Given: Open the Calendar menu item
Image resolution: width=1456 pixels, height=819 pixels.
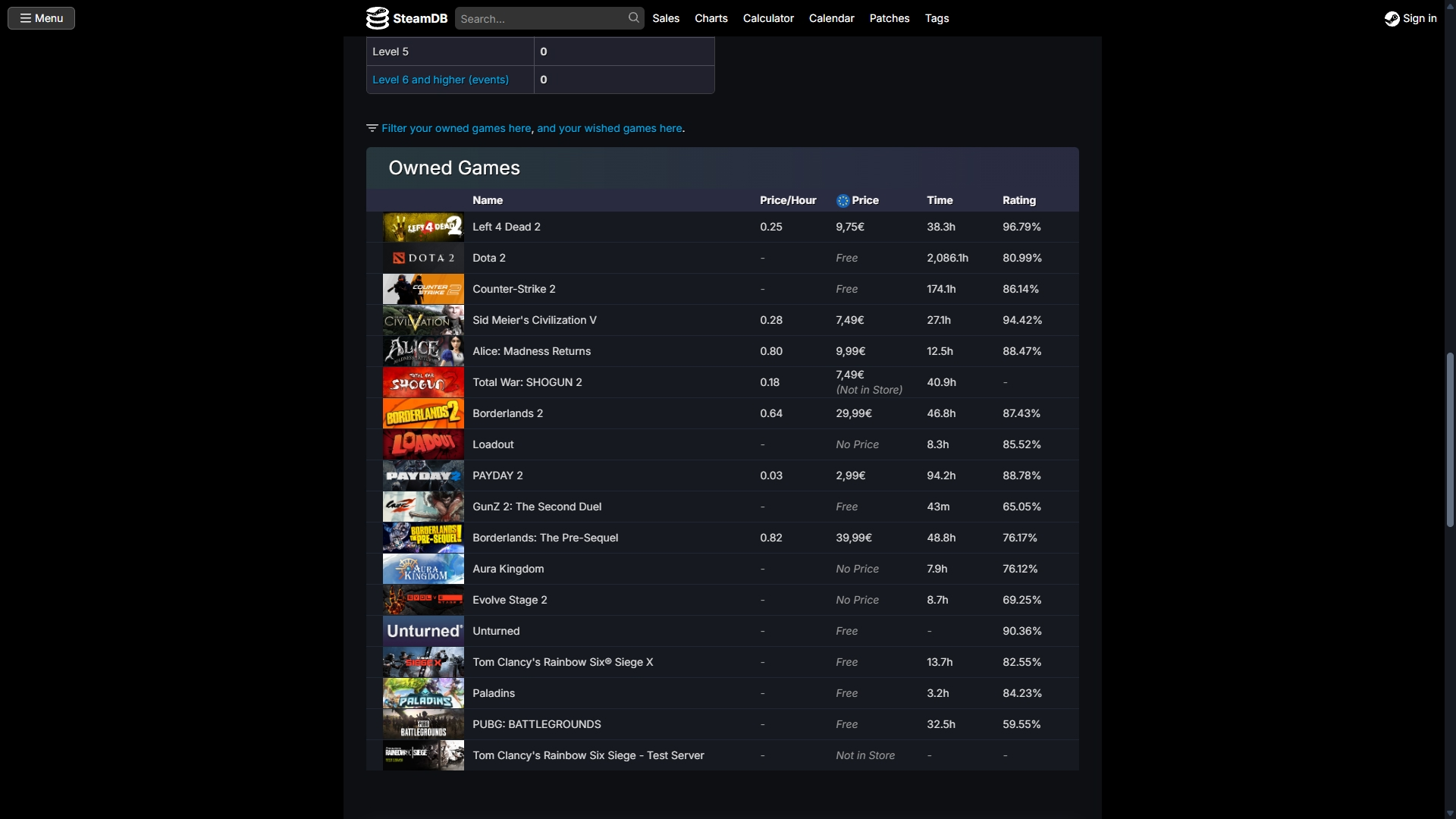Looking at the screenshot, I should tap(831, 18).
